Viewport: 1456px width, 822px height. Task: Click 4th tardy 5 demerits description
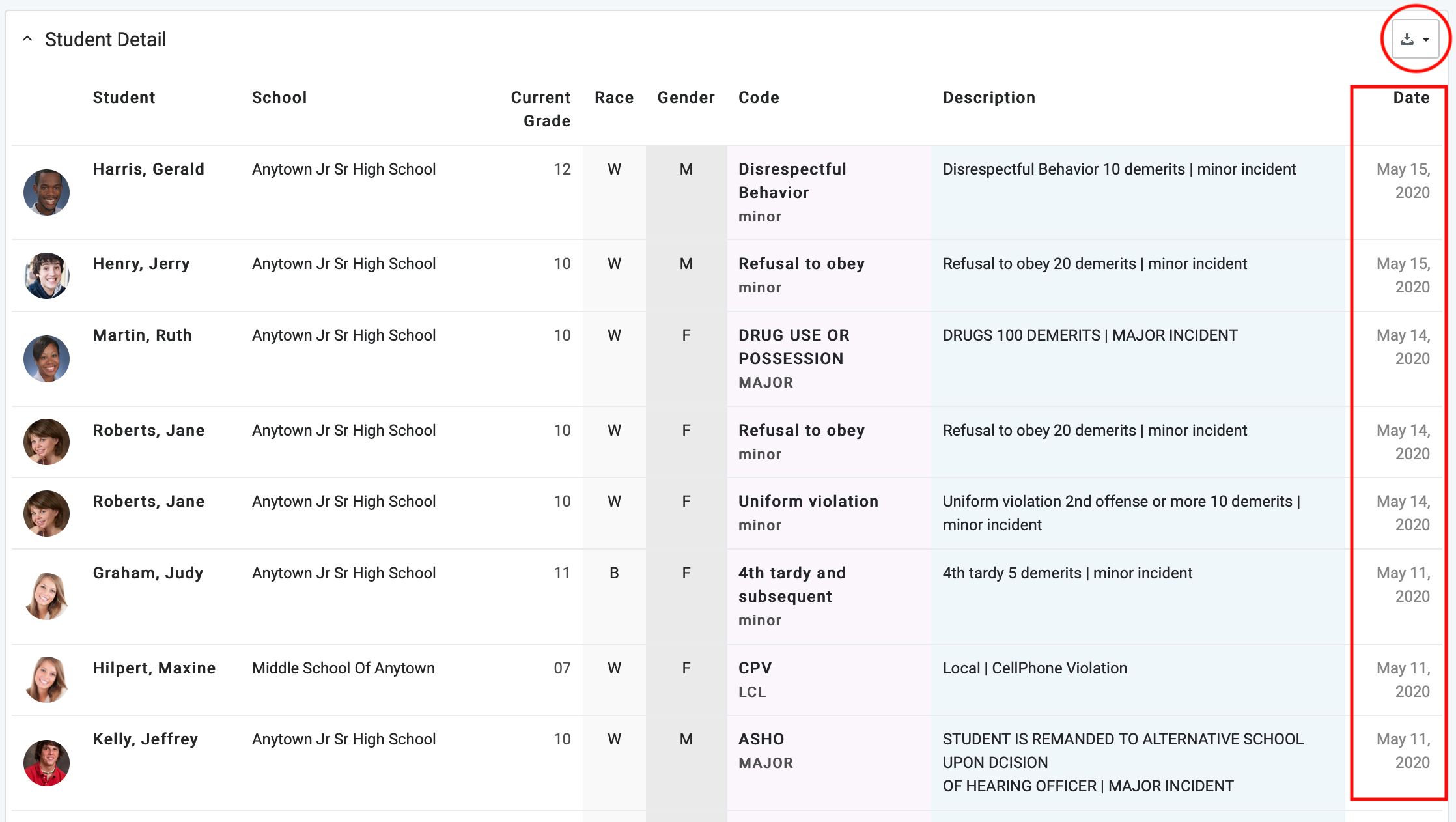coord(1067,573)
